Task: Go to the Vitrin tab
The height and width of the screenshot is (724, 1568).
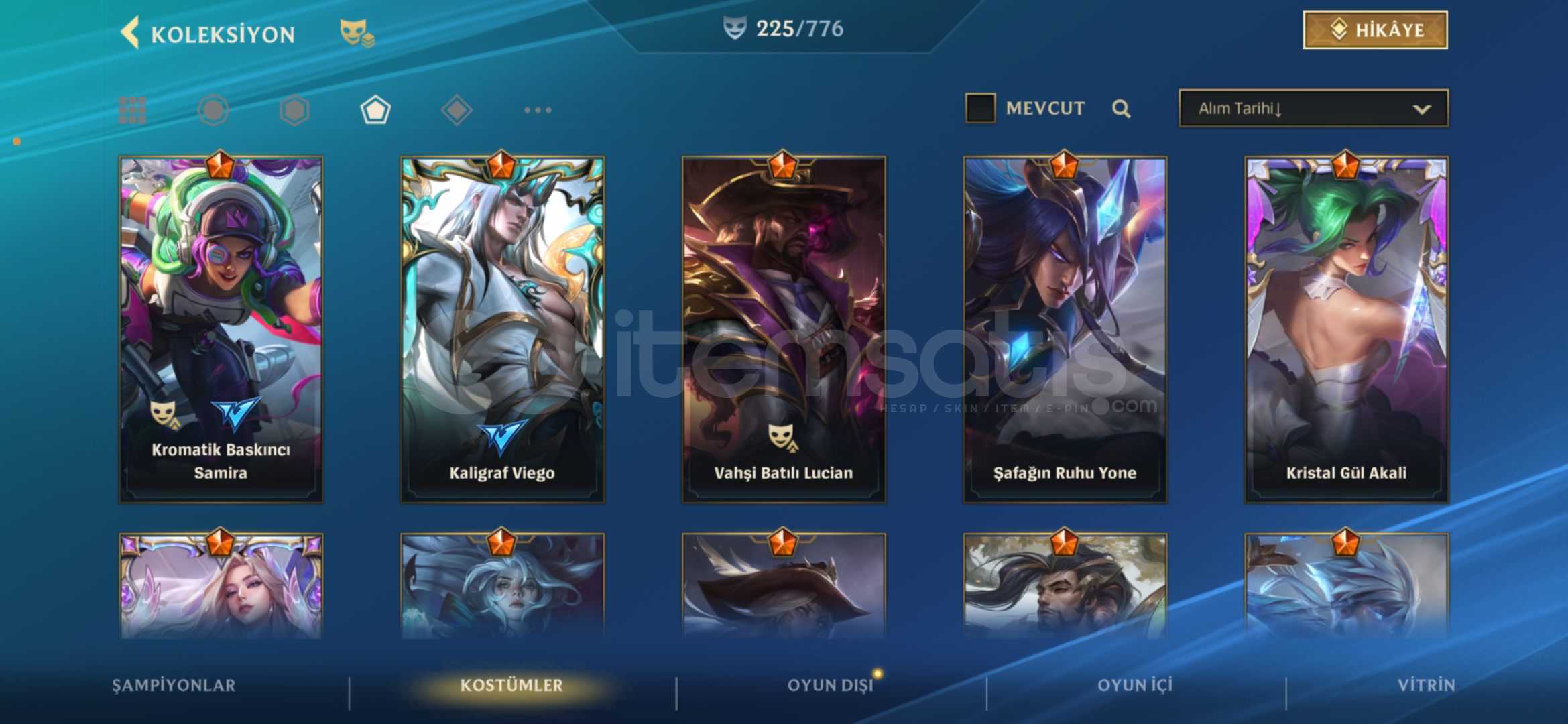Action: click(x=1426, y=685)
